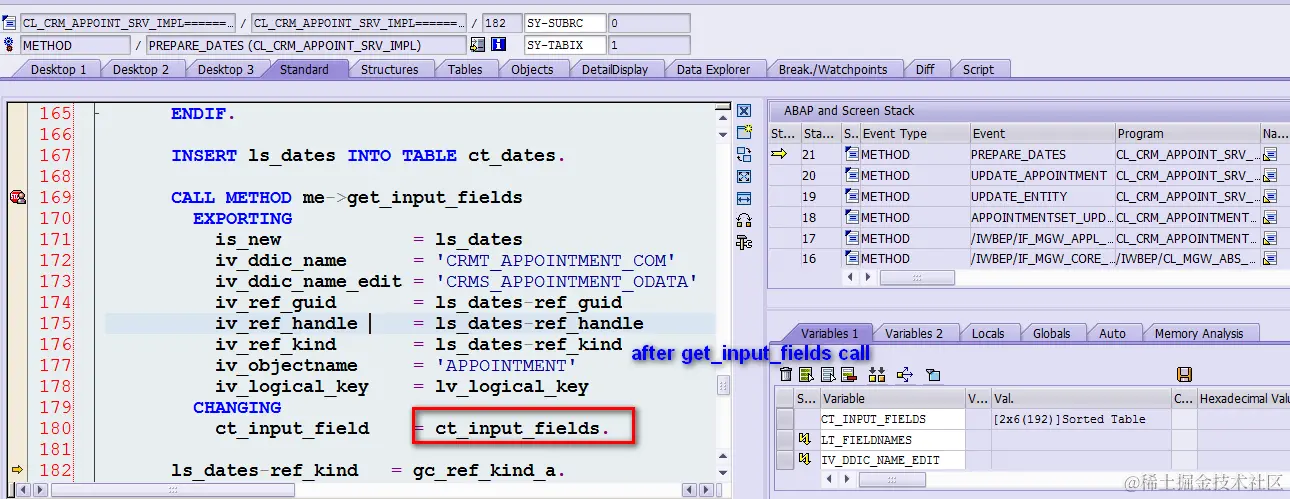This screenshot has width=1290, height=499.
Task: Switch to the Locals tab
Action: pyautogui.click(x=988, y=333)
